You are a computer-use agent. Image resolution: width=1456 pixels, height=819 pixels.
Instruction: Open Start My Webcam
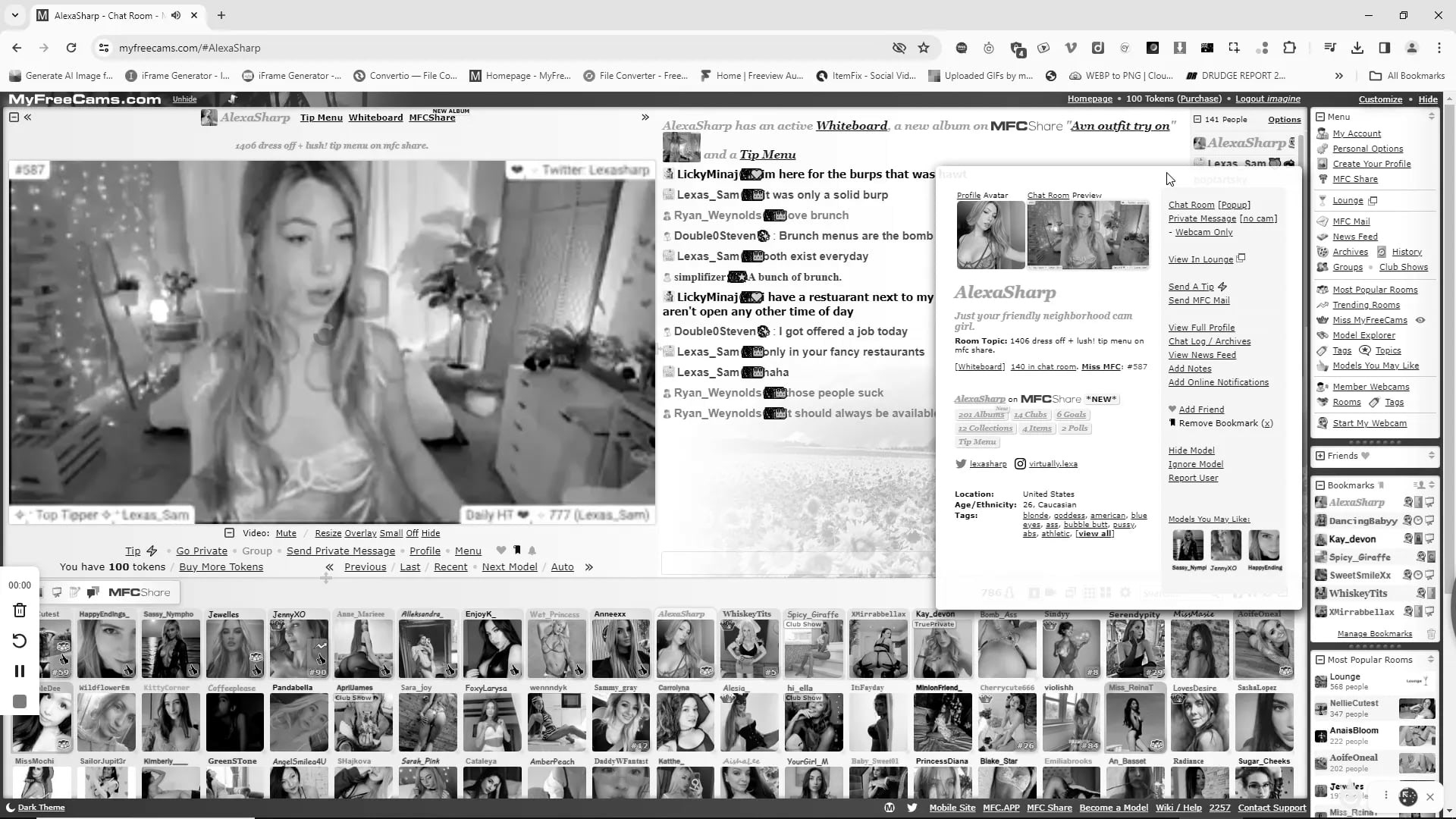tap(1370, 423)
